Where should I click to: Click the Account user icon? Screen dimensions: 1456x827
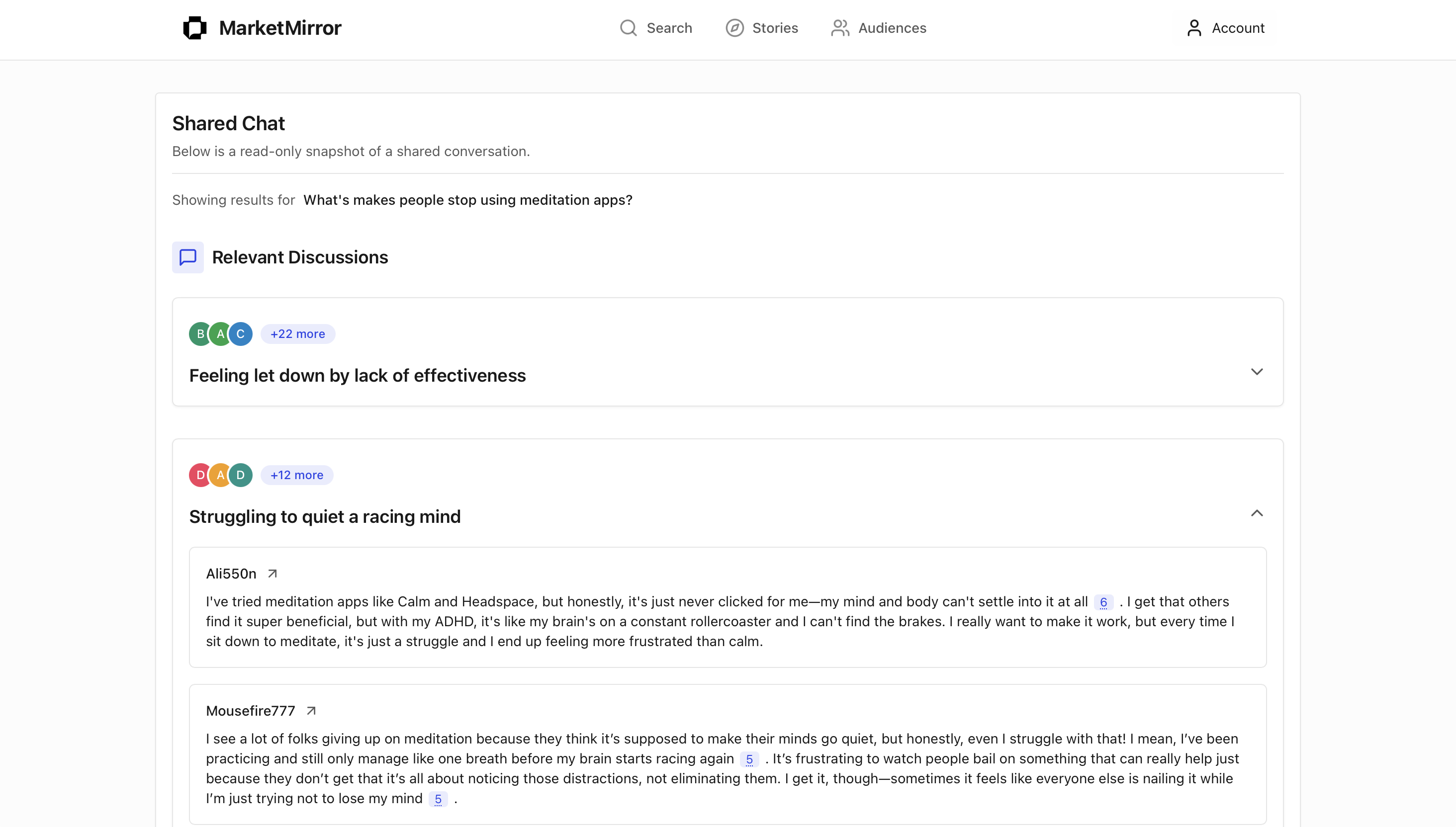coord(1194,28)
